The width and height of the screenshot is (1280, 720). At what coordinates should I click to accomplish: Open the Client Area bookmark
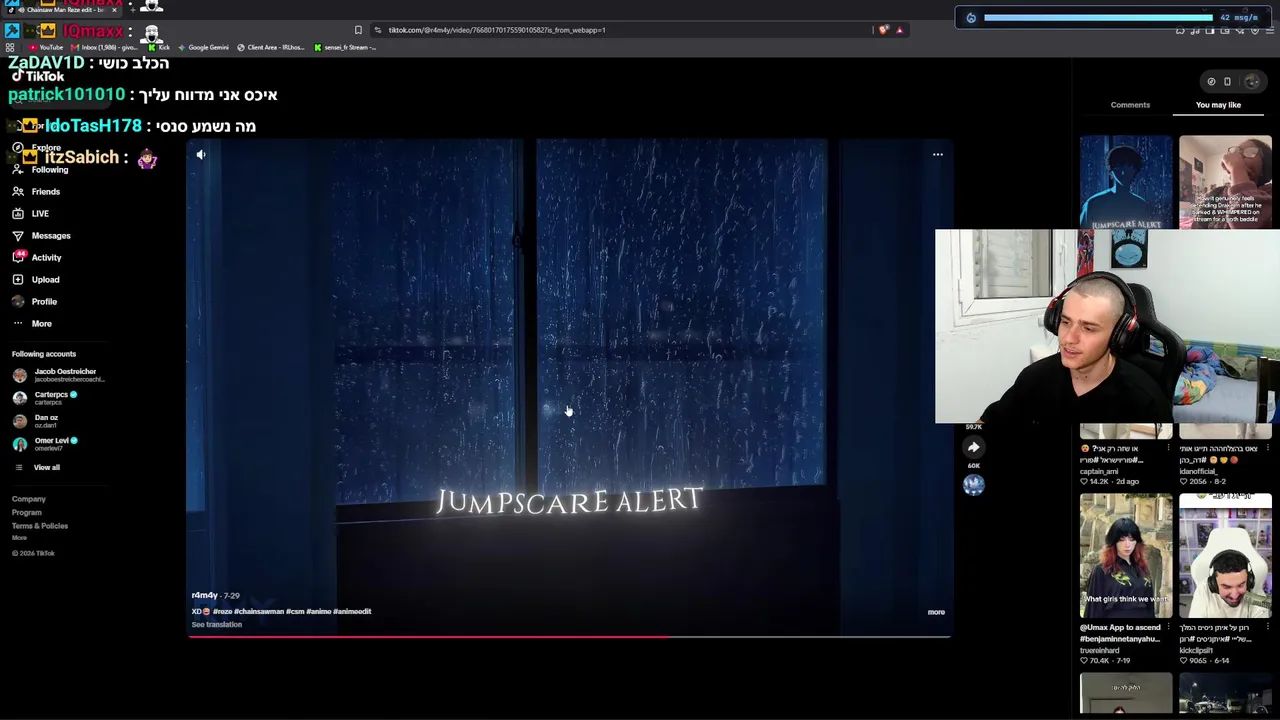pos(270,47)
